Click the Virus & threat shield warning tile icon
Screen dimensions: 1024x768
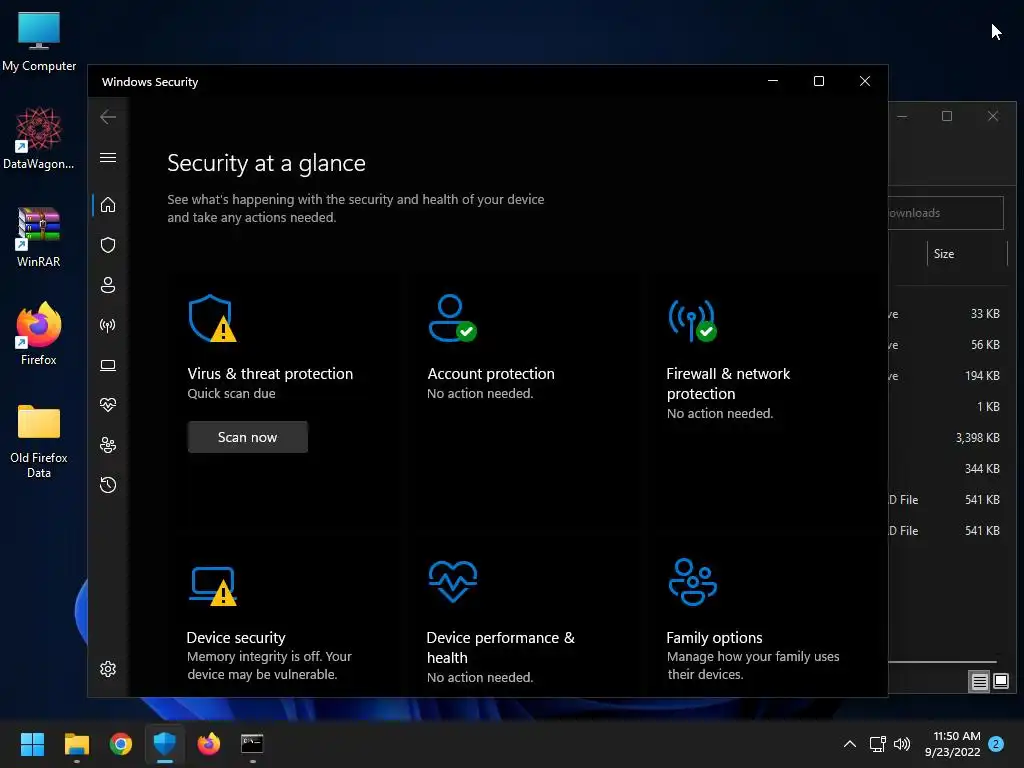tap(212, 318)
